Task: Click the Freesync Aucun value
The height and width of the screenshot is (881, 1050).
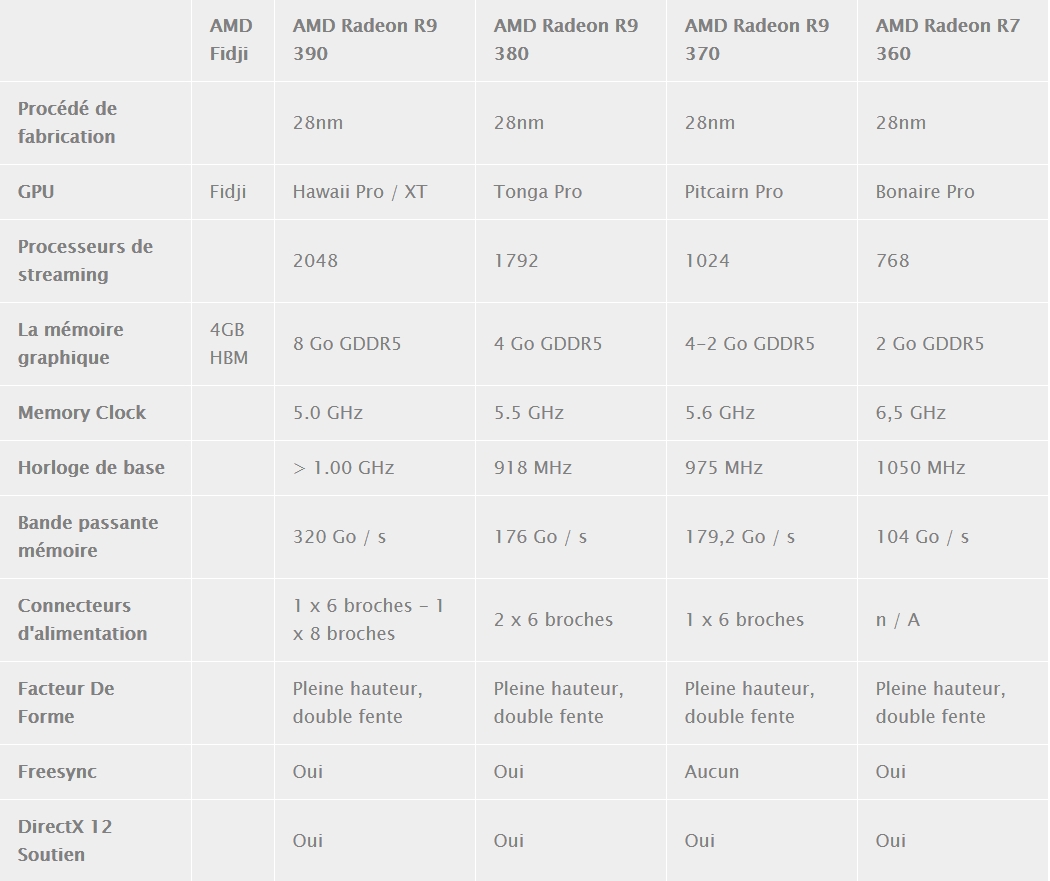Action: pos(712,771)
